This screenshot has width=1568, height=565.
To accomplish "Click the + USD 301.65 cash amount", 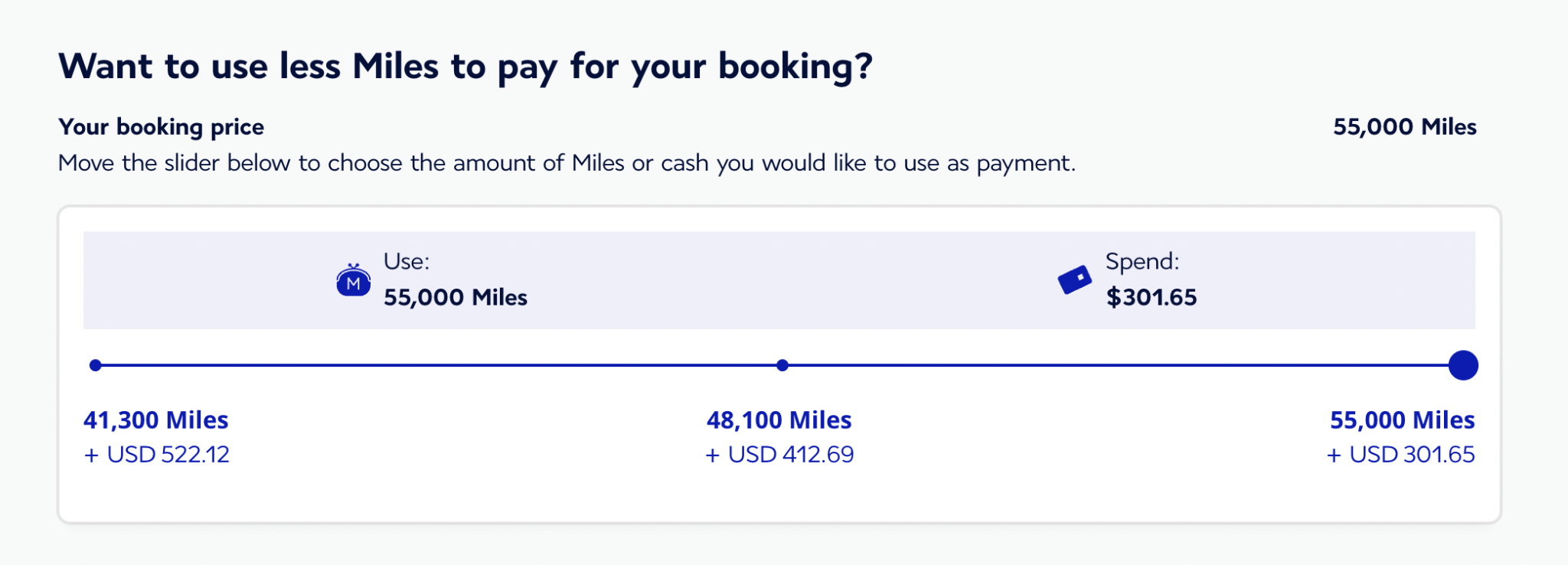I will (1400, 455).
